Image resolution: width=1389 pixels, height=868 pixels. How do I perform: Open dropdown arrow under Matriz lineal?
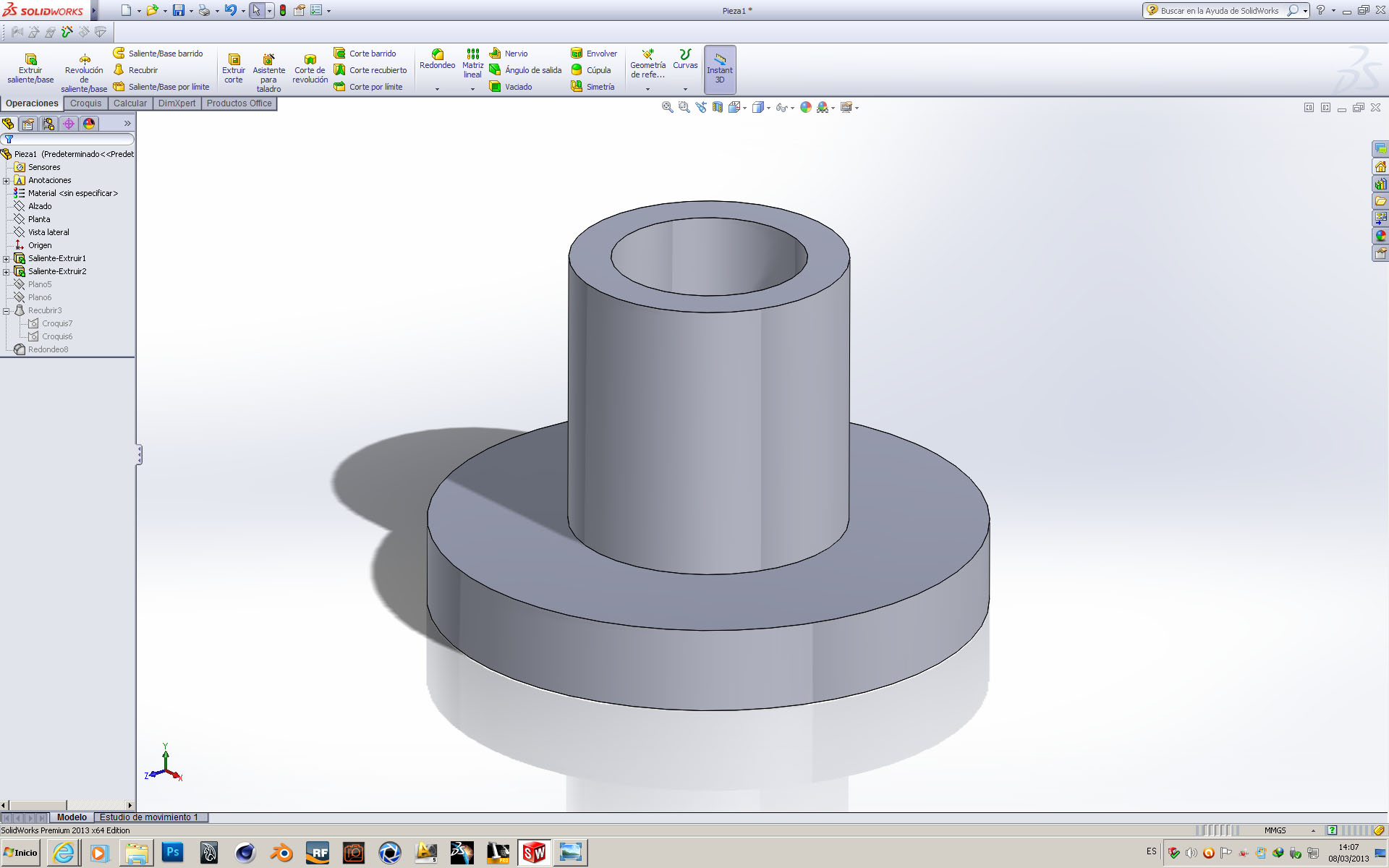click(x=472, y=89)
